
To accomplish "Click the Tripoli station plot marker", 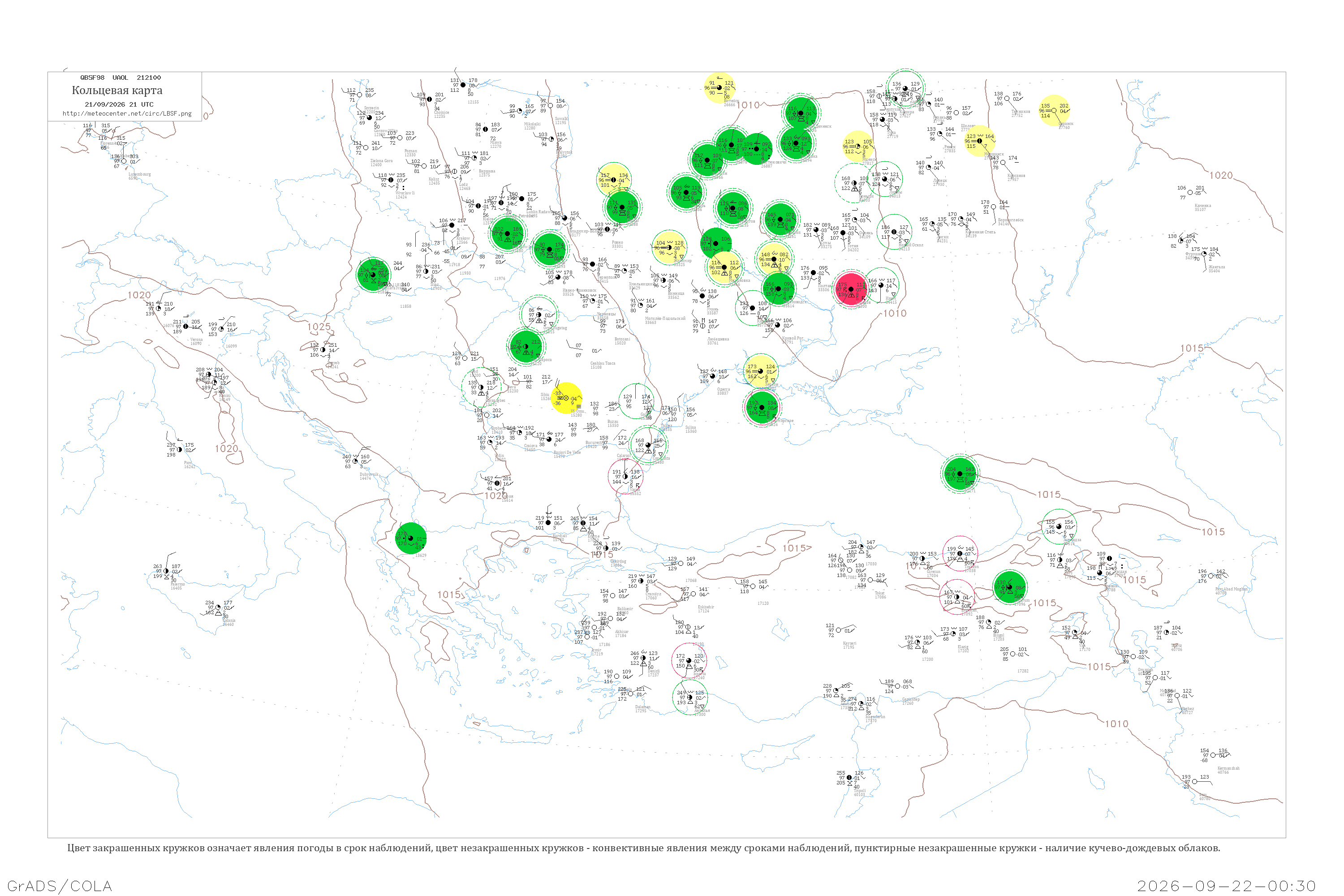I will [849, 778].
